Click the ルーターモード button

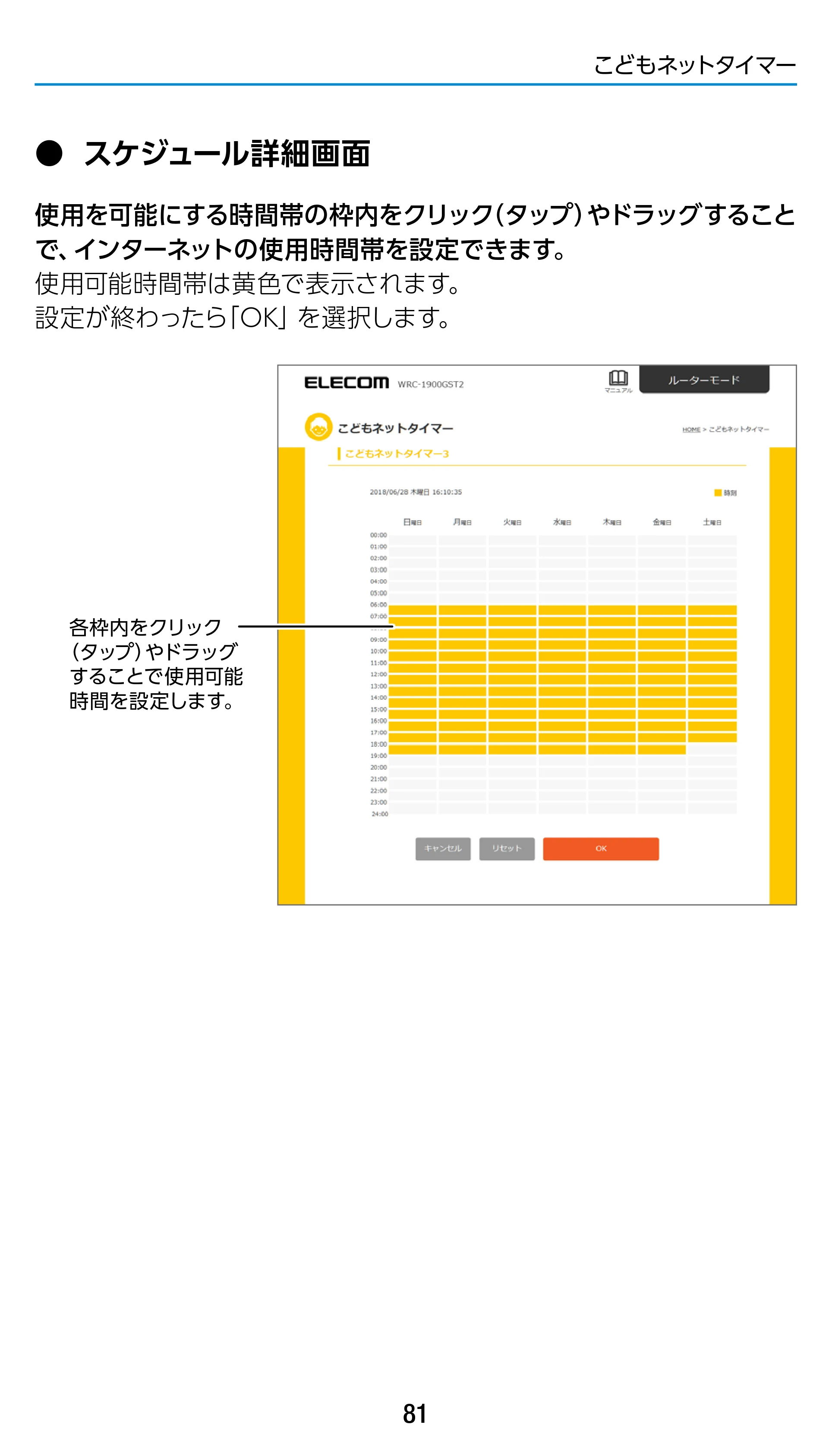click(x=704, y=380)
